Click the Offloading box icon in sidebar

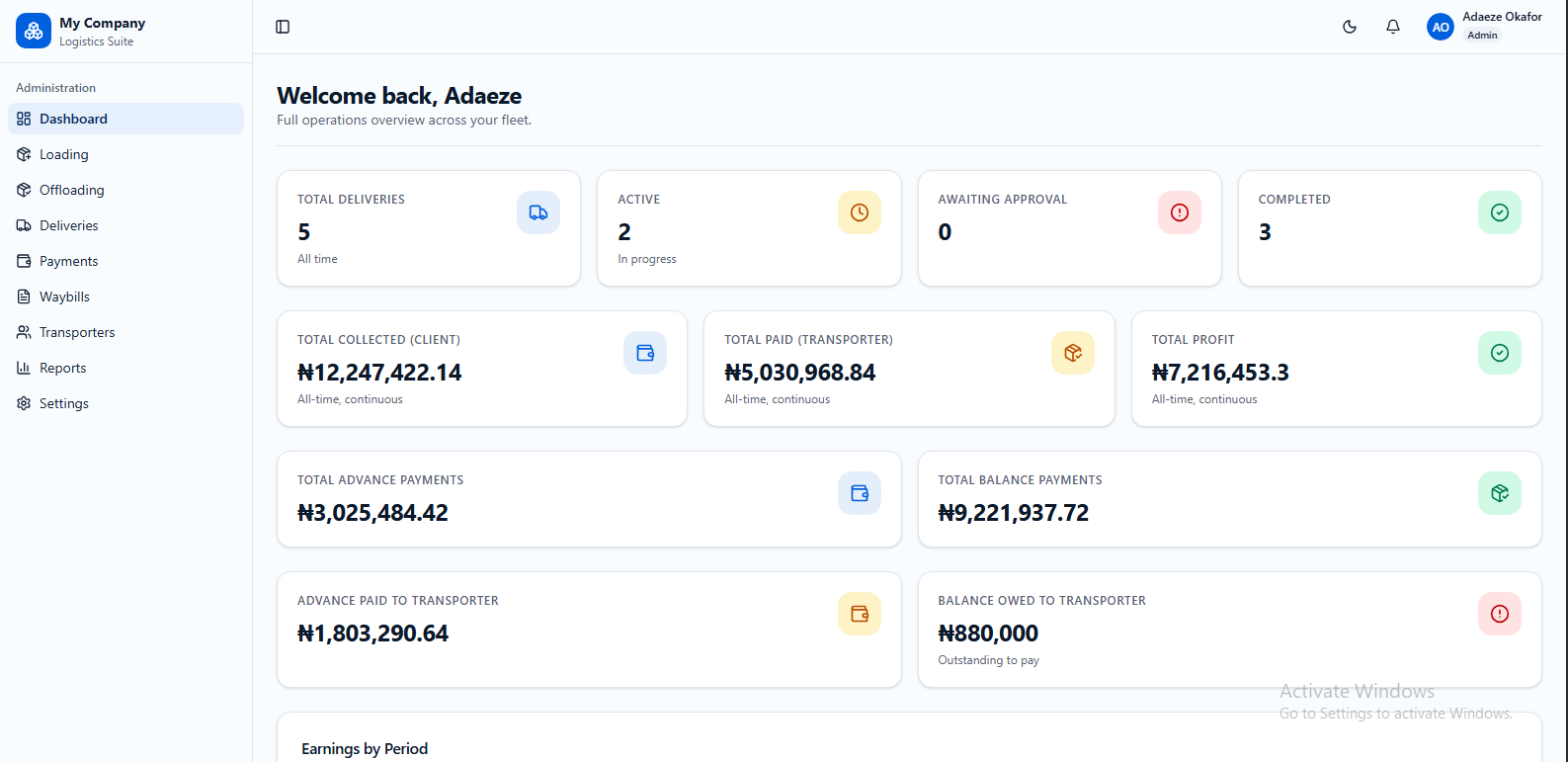click(x=24, y=190)
